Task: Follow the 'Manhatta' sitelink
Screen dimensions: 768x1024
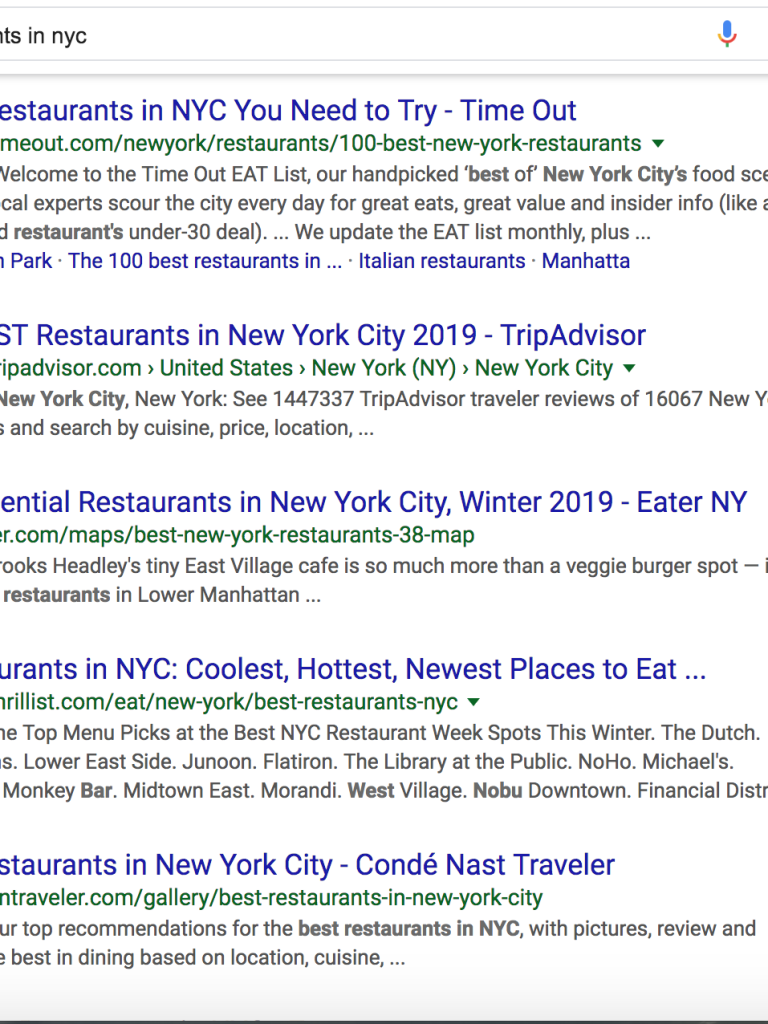Action: pyautogui.click(x=586, y=261)
